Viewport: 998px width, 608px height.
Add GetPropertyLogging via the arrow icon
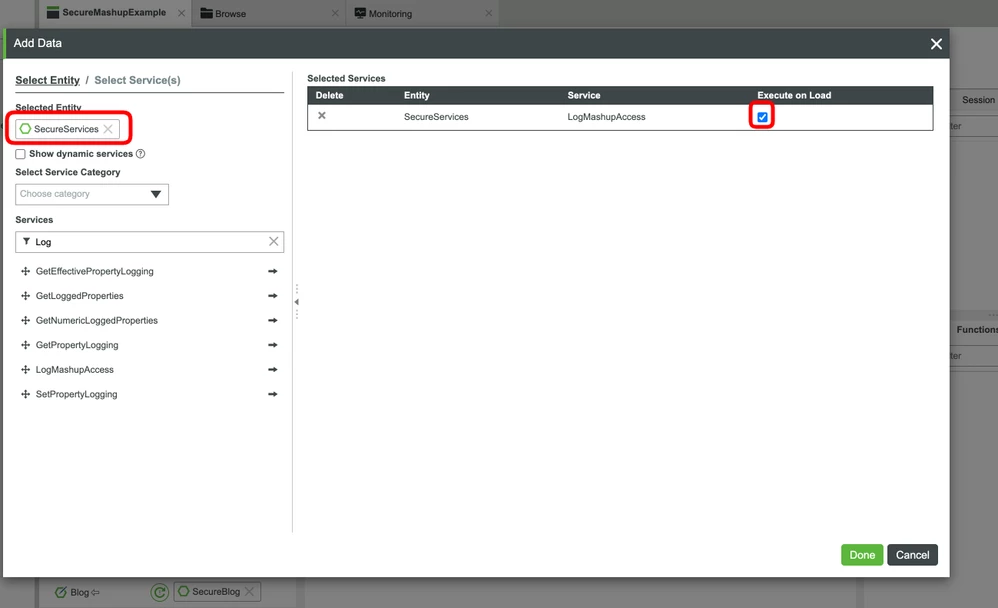click(x=272, y=344)
